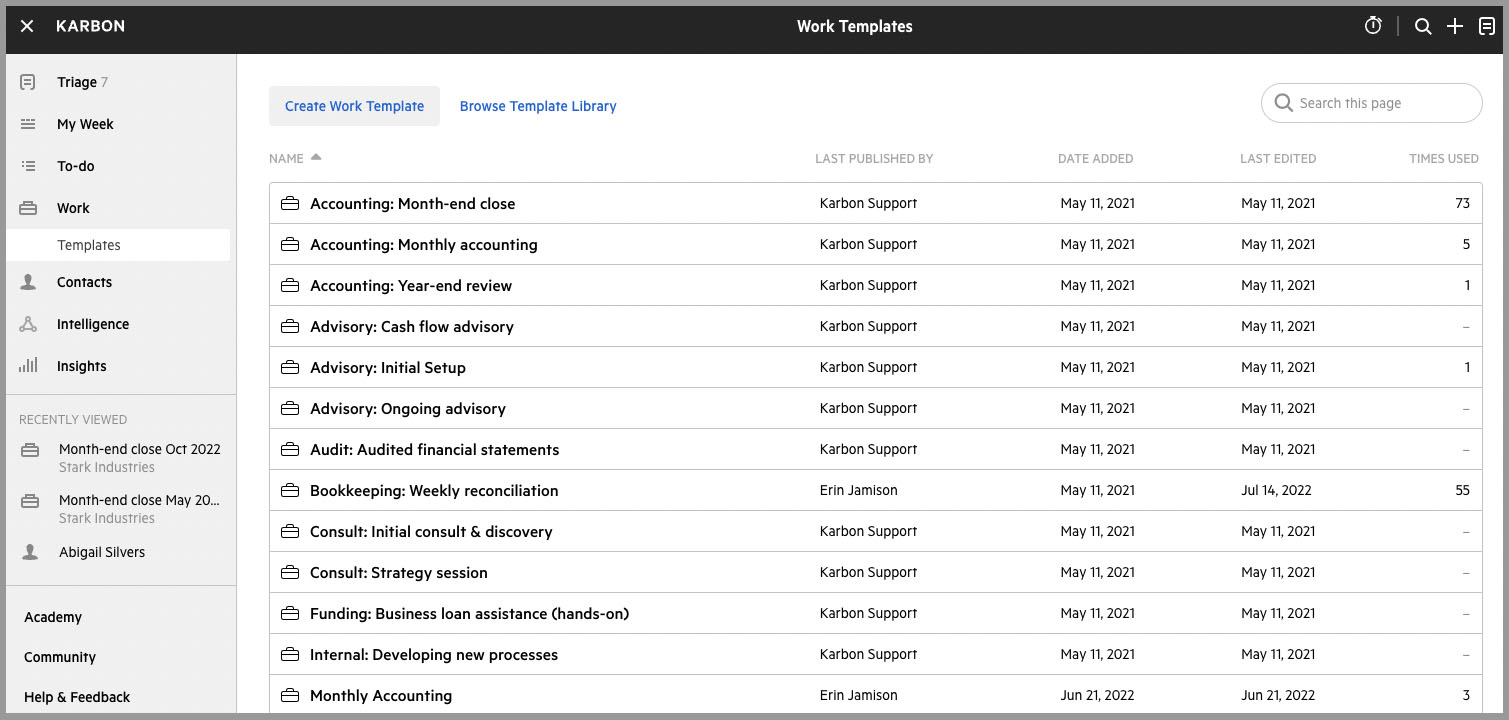Go to My Week in sidebar

point(85,124)
